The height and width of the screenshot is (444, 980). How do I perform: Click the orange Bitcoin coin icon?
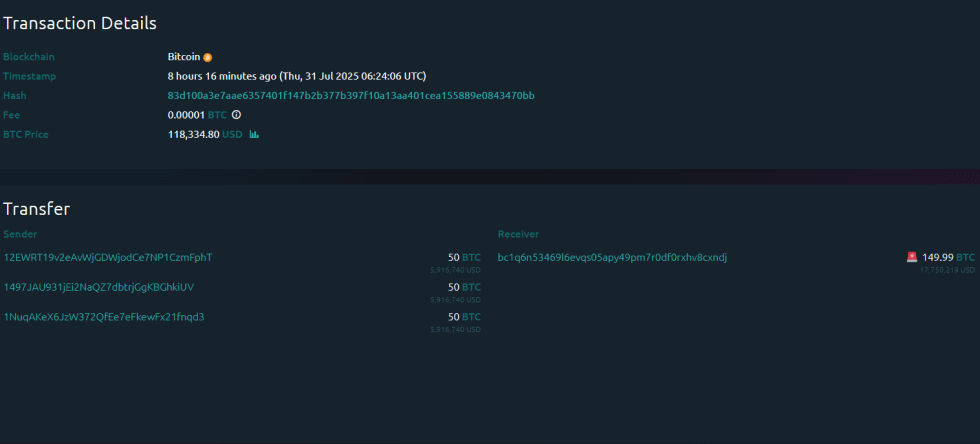click(x=208, y=58)
